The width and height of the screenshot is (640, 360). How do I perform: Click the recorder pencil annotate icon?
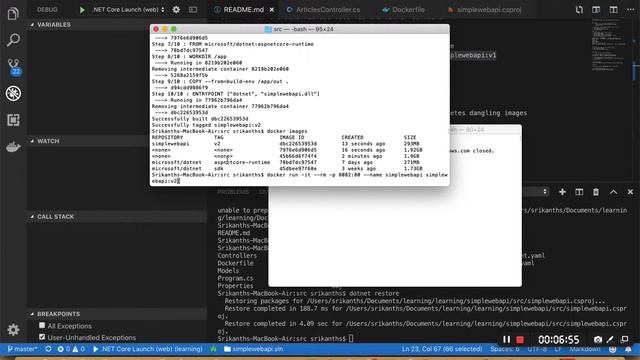[x=610, y=340]
